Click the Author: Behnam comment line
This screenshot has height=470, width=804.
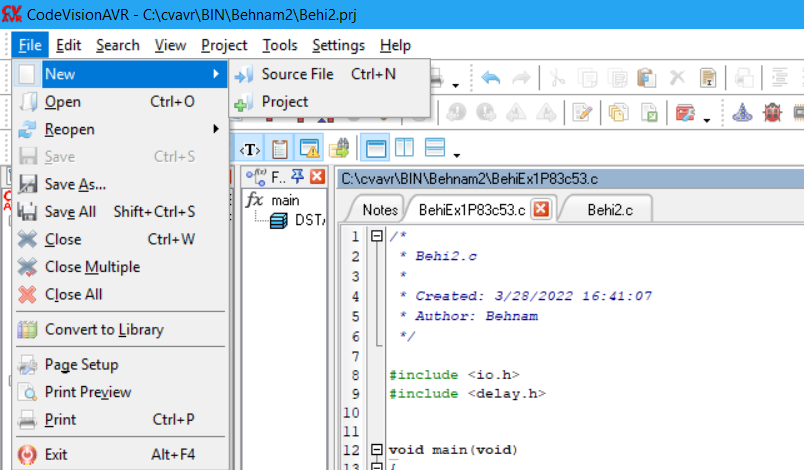point(469,316)
